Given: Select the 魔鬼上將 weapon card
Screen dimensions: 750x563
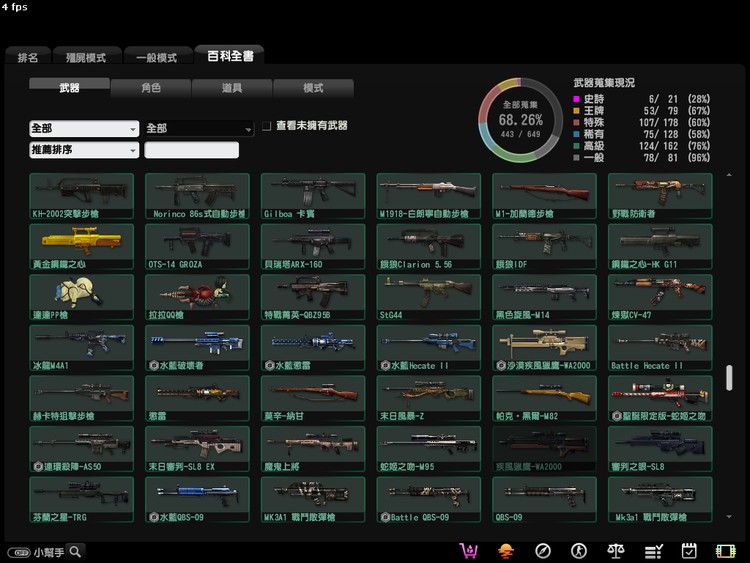Looking at the screenshot, I should (313, 449).
